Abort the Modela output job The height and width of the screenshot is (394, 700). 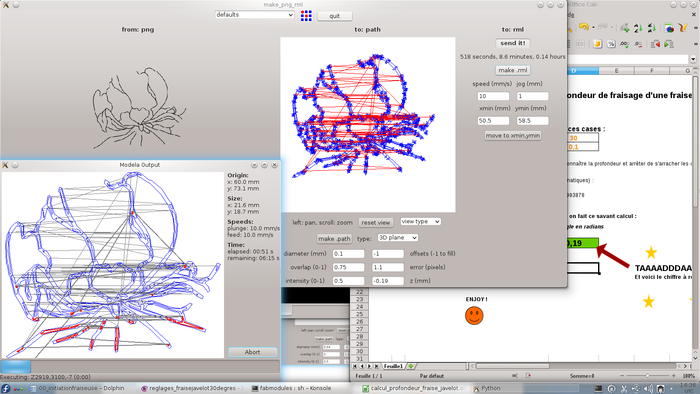point(252,352)
